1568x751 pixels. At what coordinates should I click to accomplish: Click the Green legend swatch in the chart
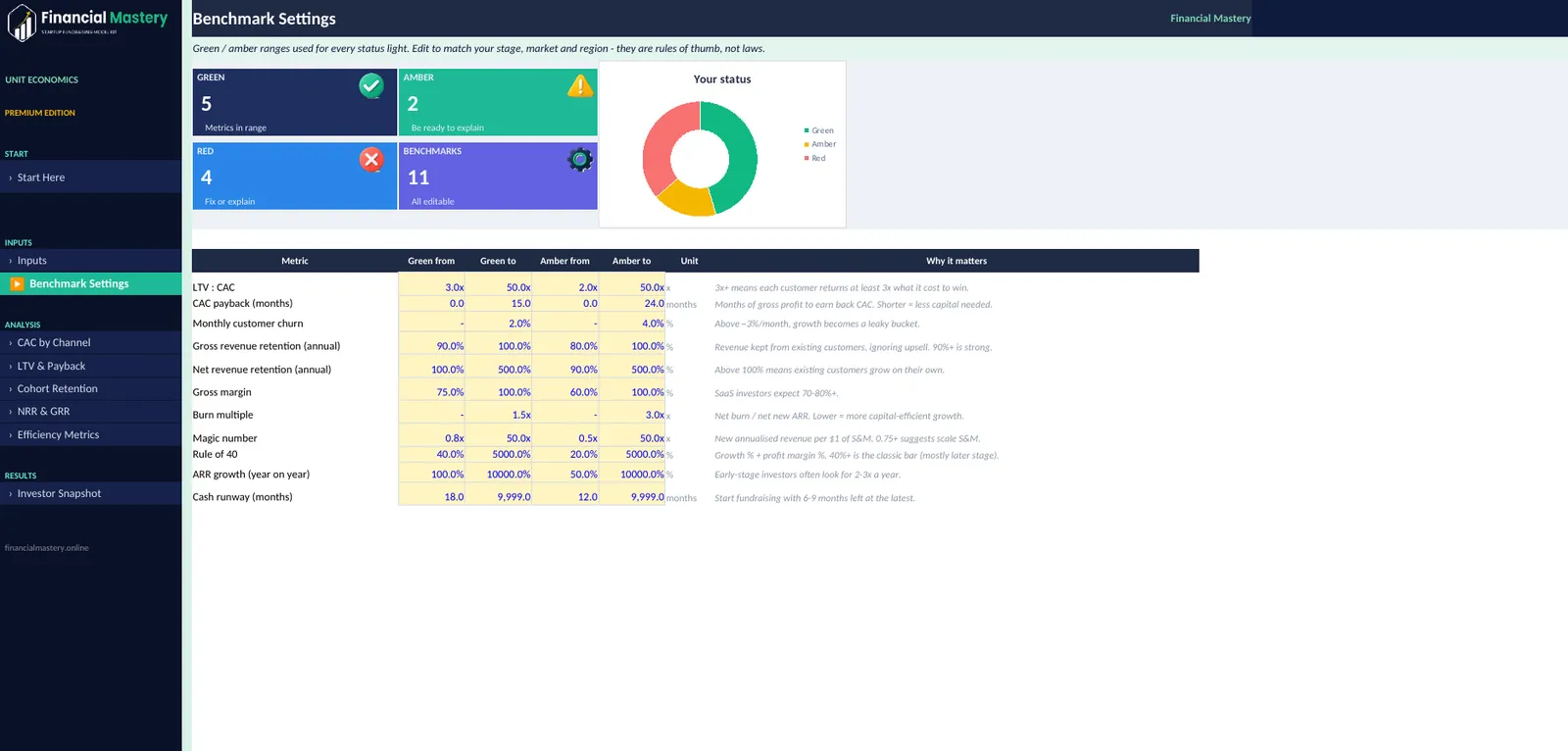click(x=807, y=130)
